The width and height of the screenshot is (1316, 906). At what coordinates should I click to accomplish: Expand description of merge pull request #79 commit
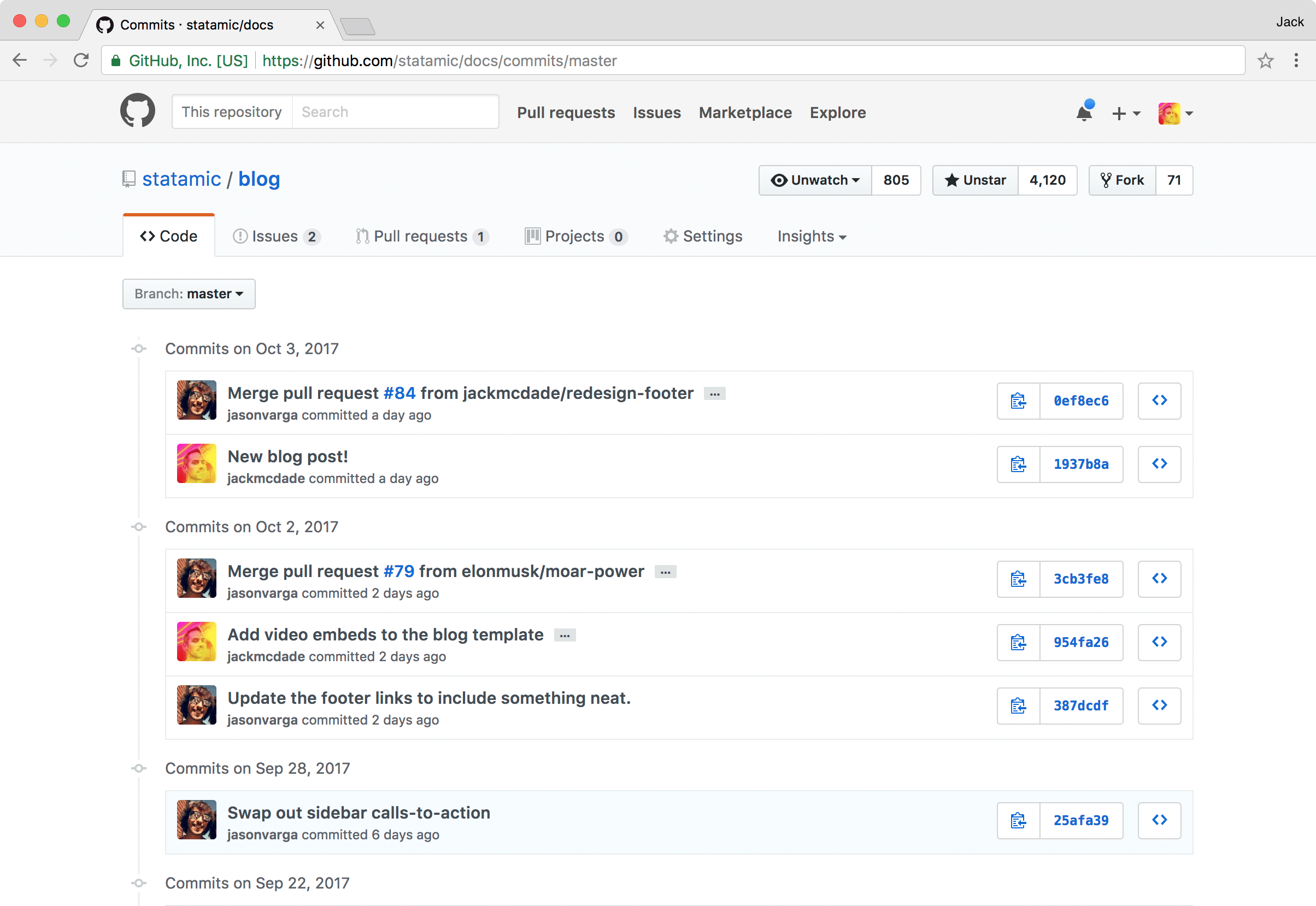click(x=666, y=572)
